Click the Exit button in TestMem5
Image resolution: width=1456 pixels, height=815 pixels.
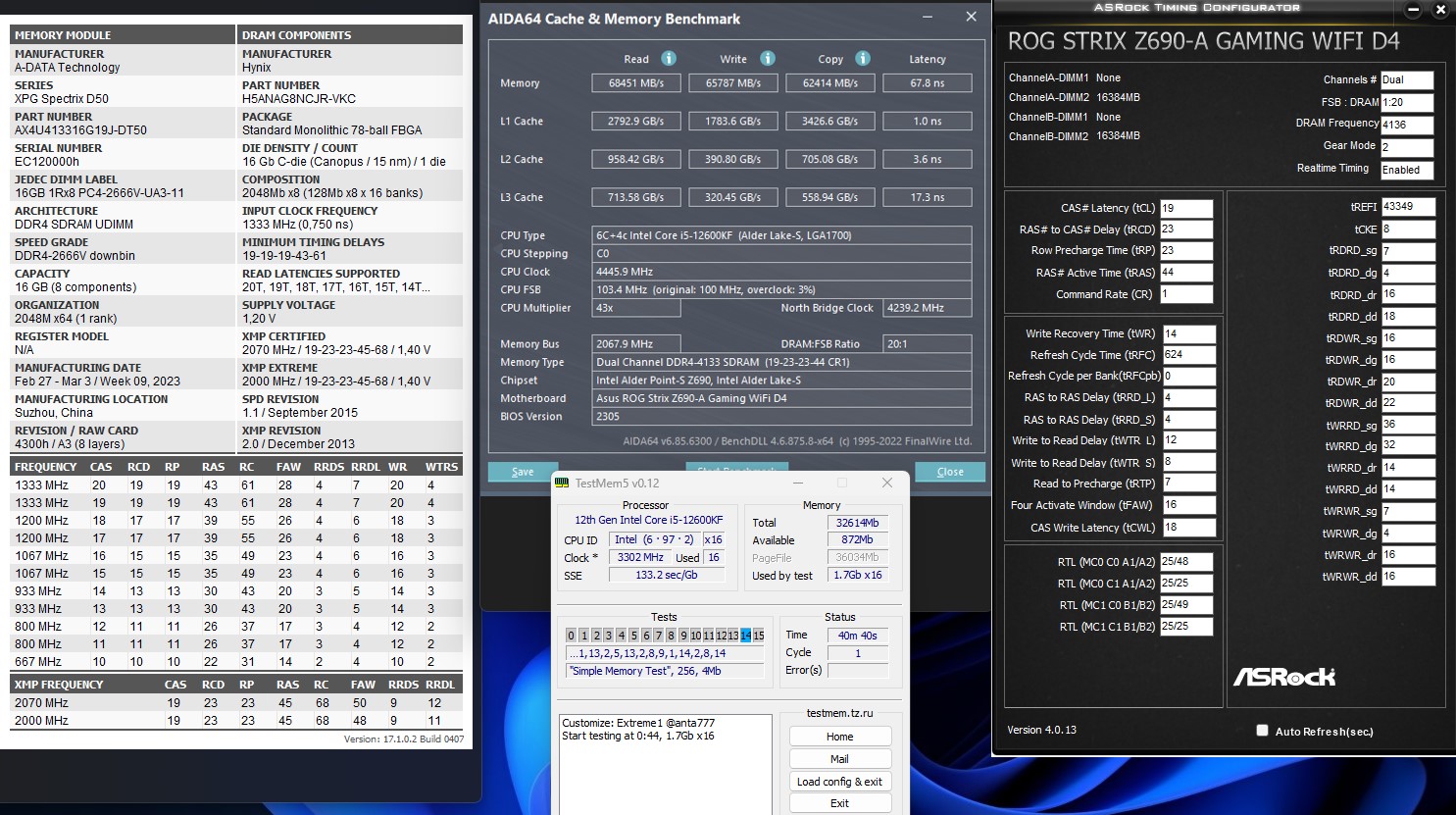[x=839, y=803]
